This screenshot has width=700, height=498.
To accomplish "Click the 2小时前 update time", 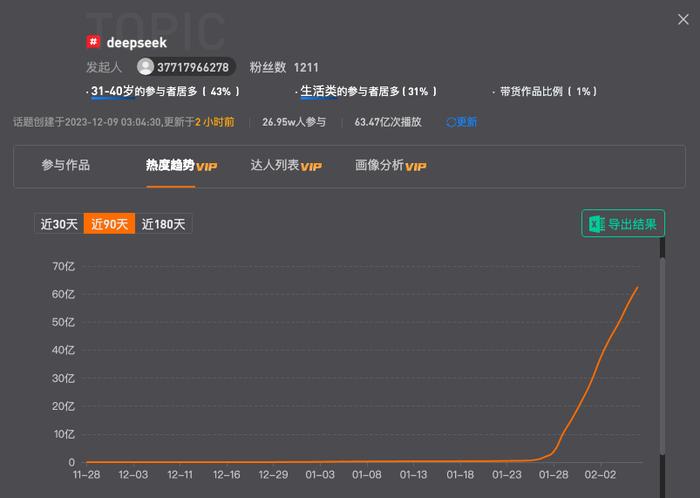I will pyautogui.click(x=215, y=122).
